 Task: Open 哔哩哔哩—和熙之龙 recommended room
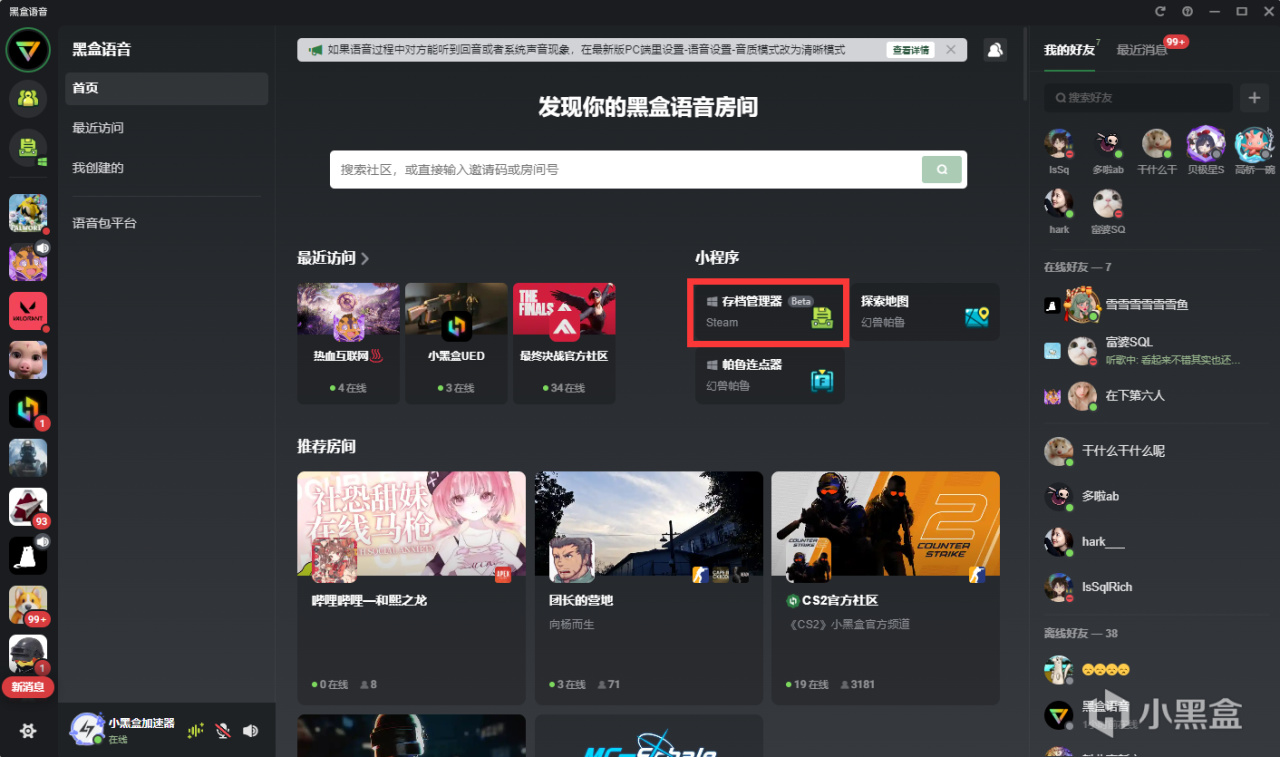coord(411,588)
